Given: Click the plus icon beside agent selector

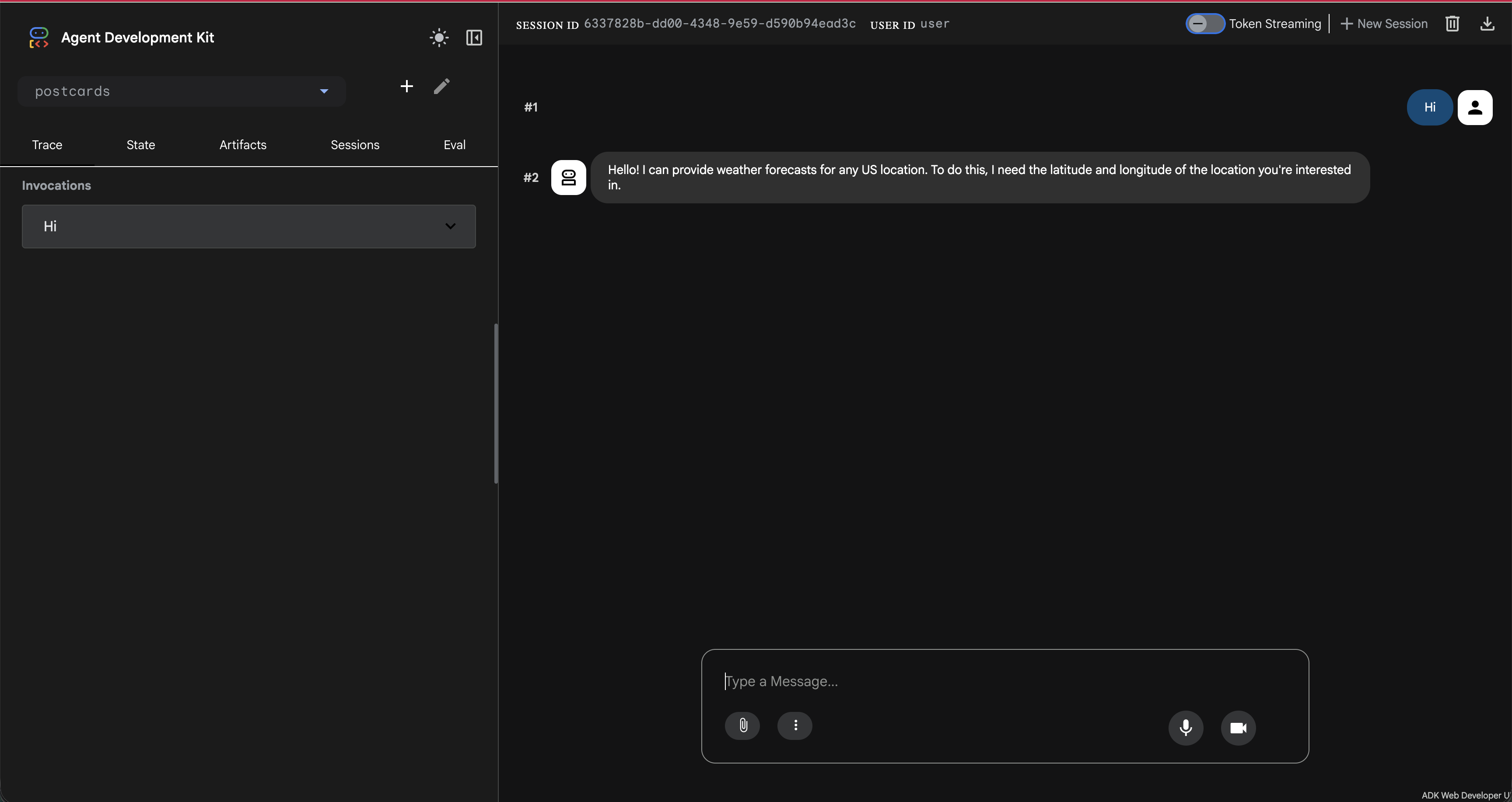Looking at the screenshot, I should pyautogui.click(x=406, y=86).
